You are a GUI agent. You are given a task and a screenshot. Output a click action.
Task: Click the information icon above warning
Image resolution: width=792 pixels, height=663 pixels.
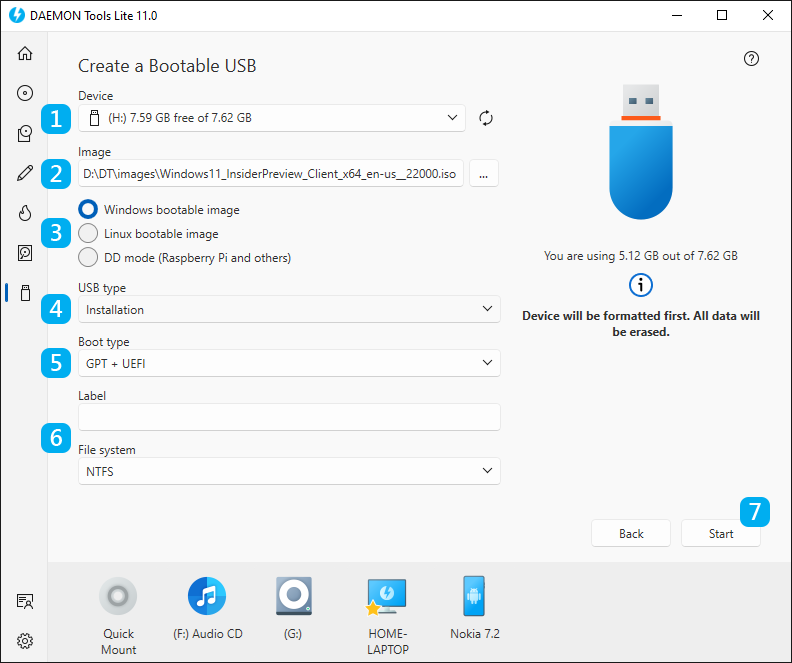tap(640, 285)
